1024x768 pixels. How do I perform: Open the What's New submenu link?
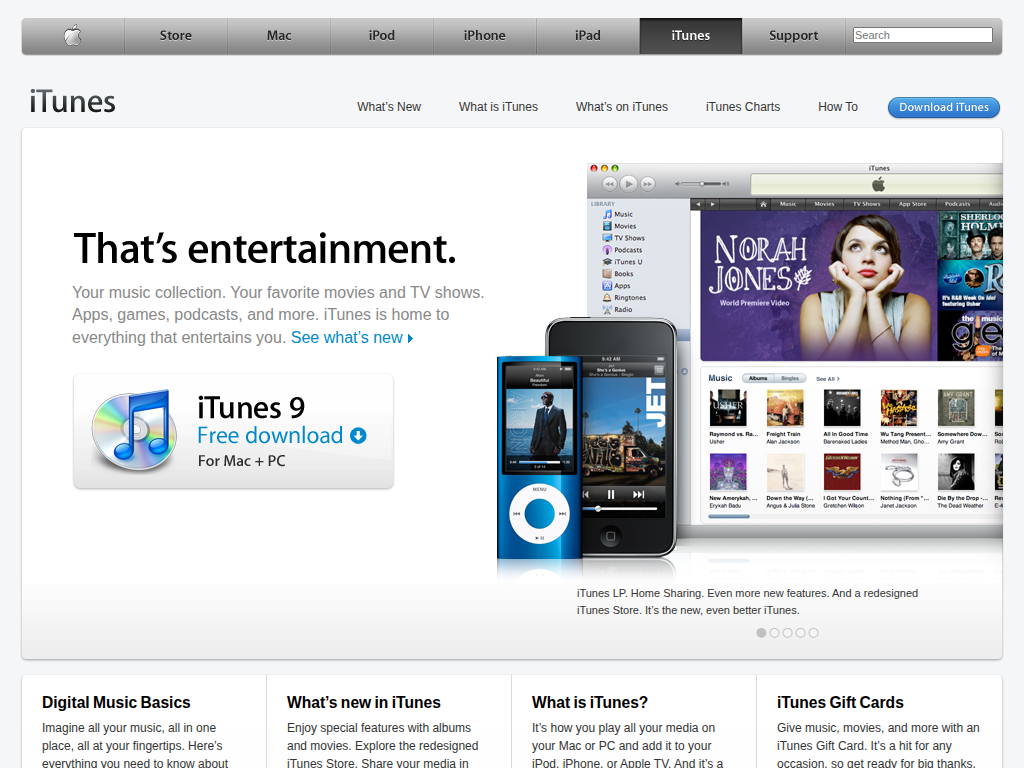(389, 106)
